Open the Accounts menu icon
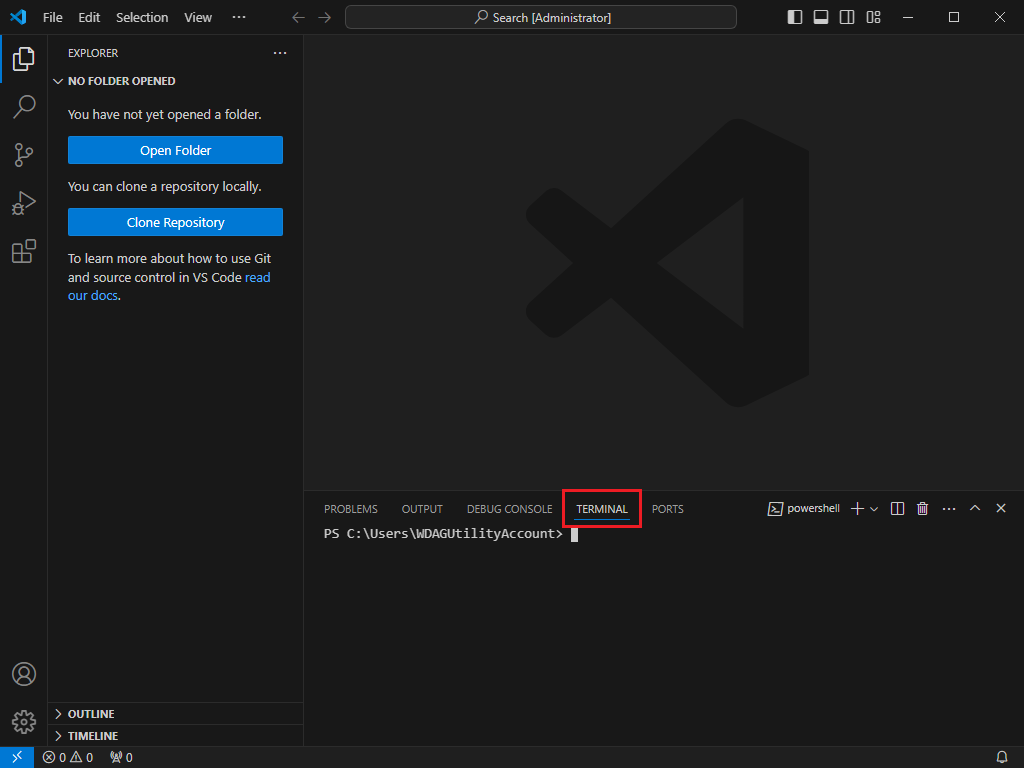Screen dimensions: 1024x768 24,674
